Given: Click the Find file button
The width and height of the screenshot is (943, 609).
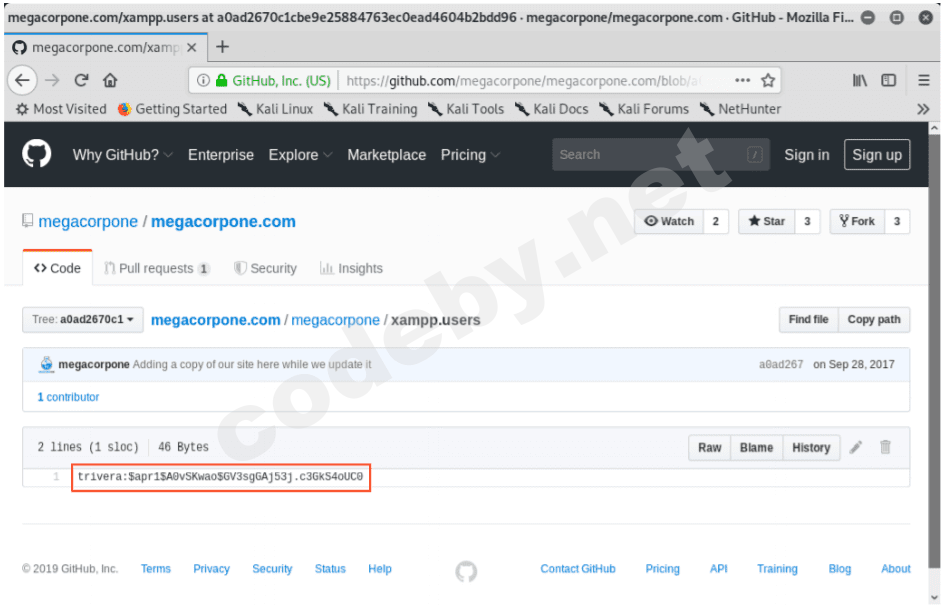Looking at the screenshot, I should [x=808, y=320].
